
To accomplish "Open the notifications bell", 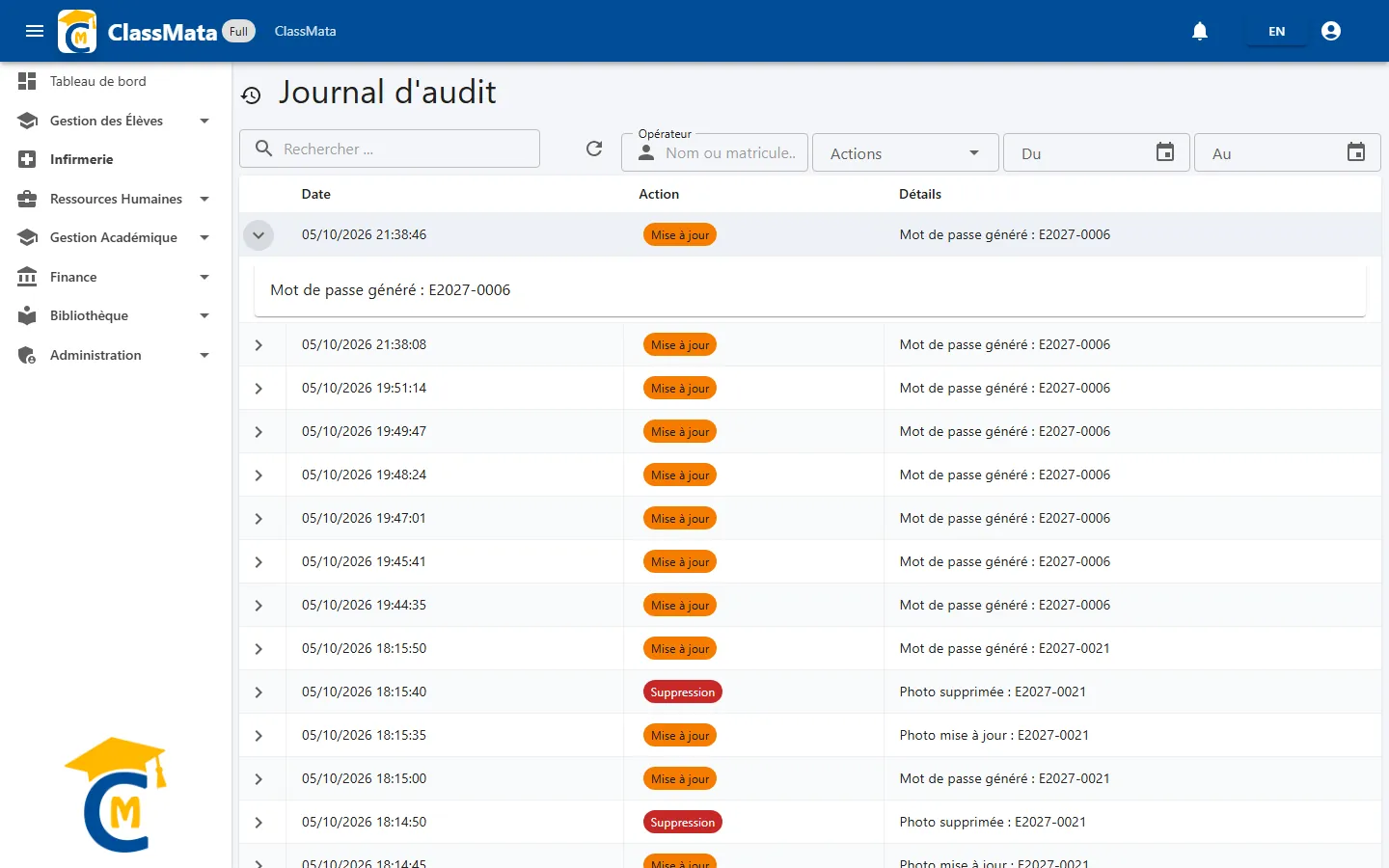I will point(1200,31).
